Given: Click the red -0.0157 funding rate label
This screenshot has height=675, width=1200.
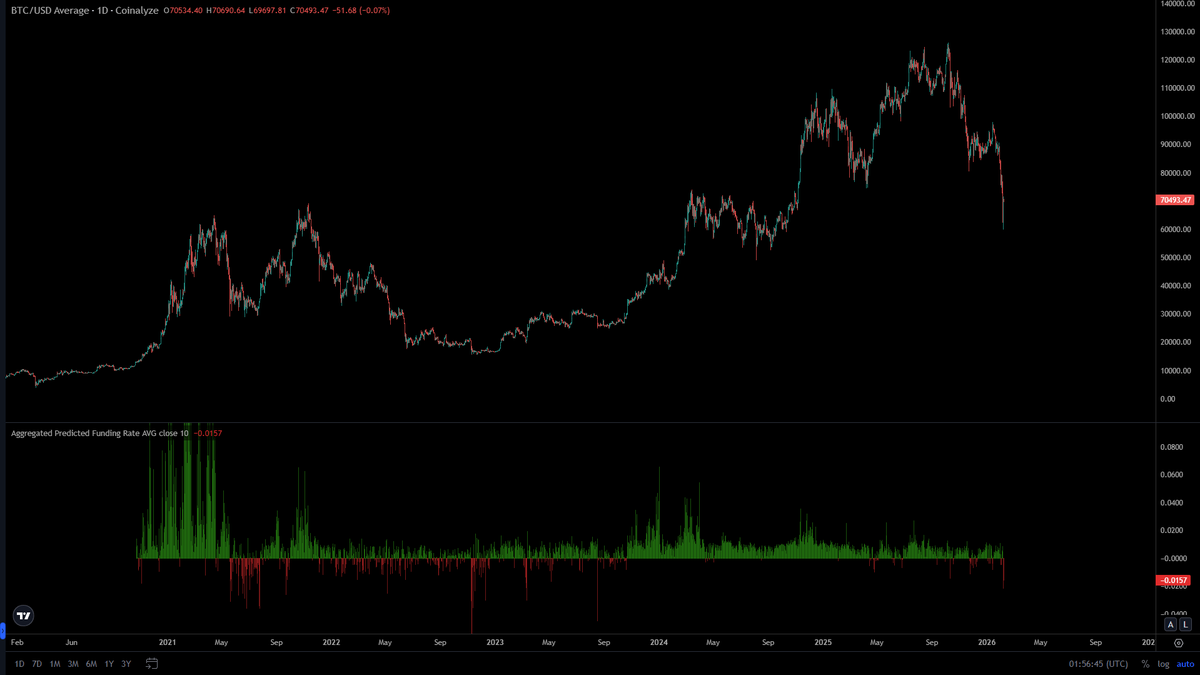Looking at the screenshot, I should (1175, 580).
